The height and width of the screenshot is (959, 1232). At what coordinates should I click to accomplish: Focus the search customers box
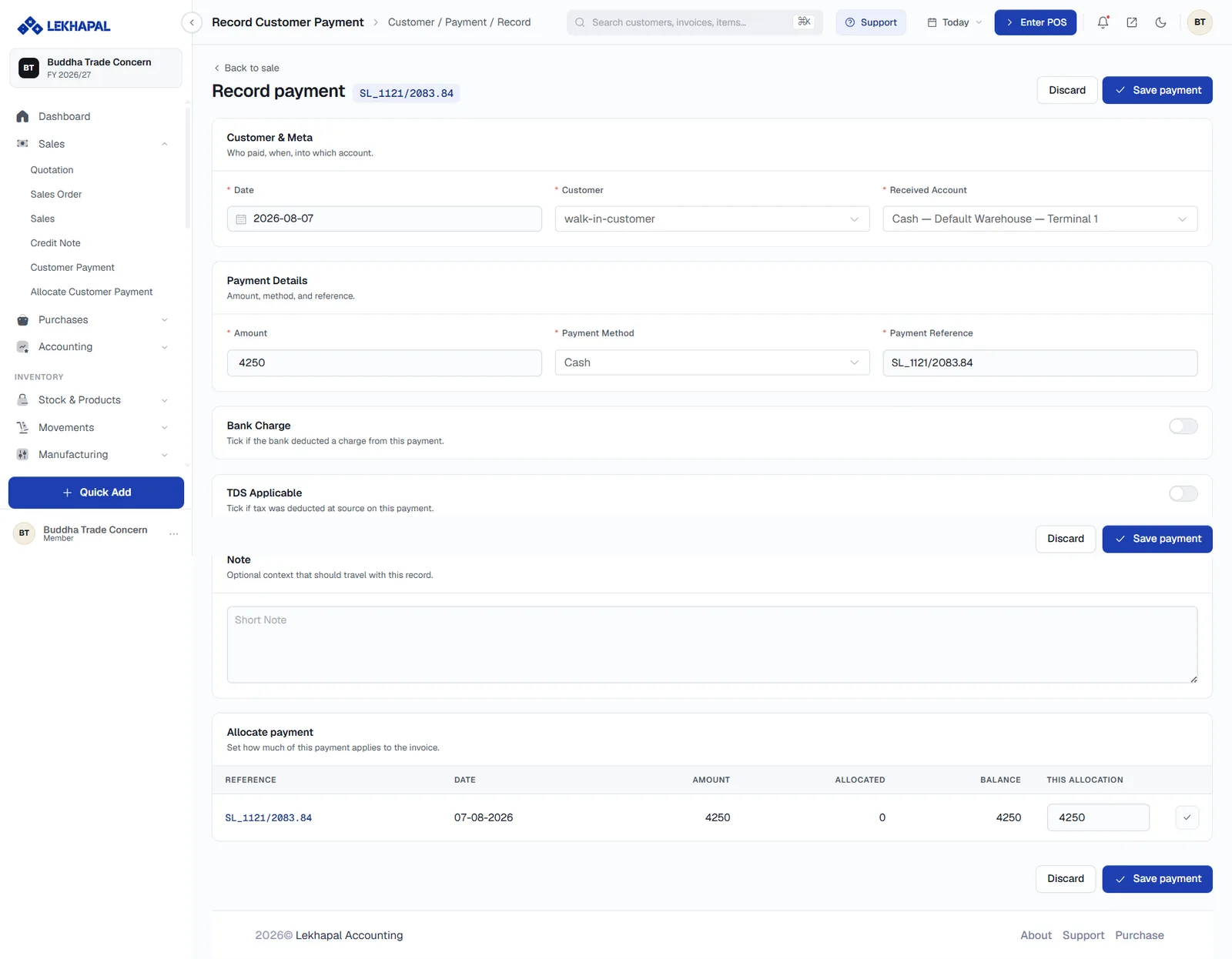[695, 22]
